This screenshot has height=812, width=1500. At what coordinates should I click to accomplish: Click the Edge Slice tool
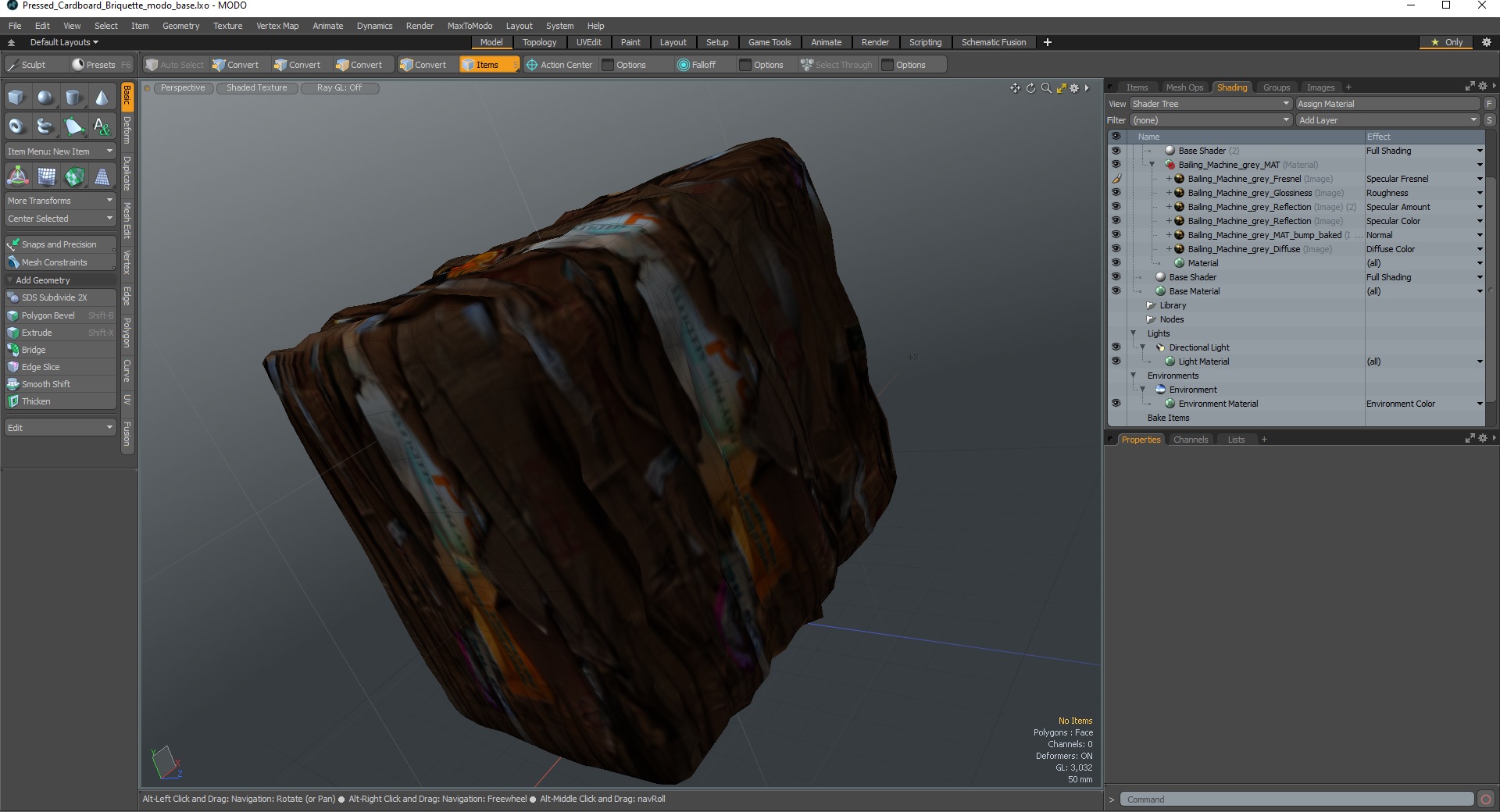coord(60,367)
